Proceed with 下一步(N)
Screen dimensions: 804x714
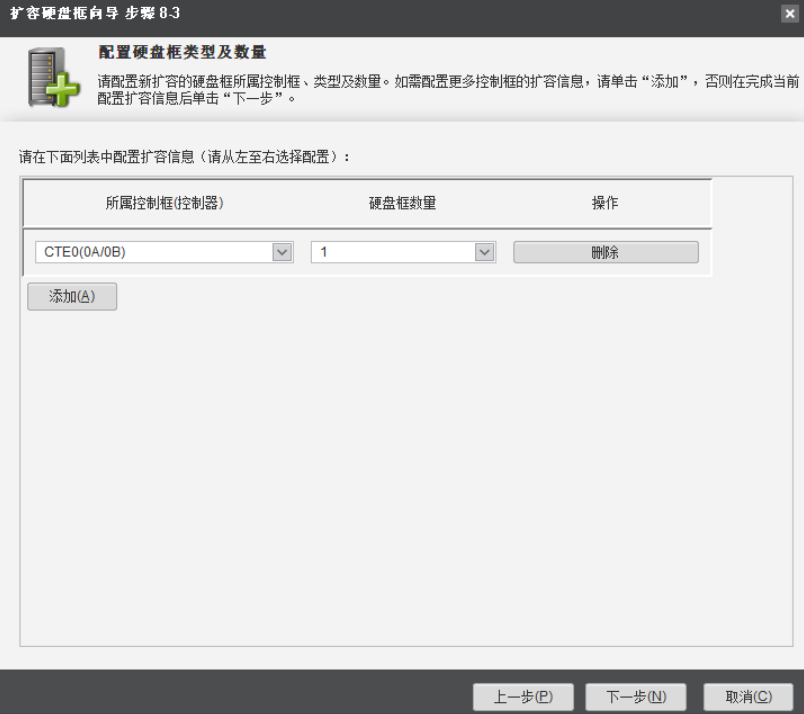point(636,697)
